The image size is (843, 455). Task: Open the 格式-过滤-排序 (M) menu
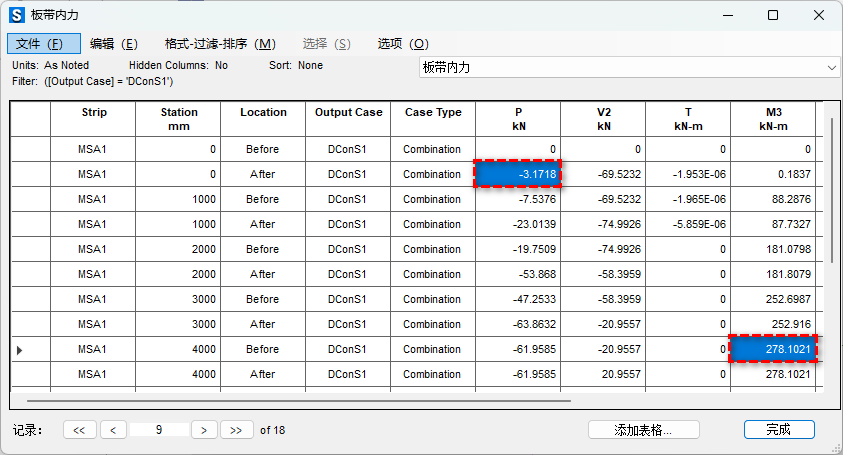pyautogui.click(x=220, y=44)
